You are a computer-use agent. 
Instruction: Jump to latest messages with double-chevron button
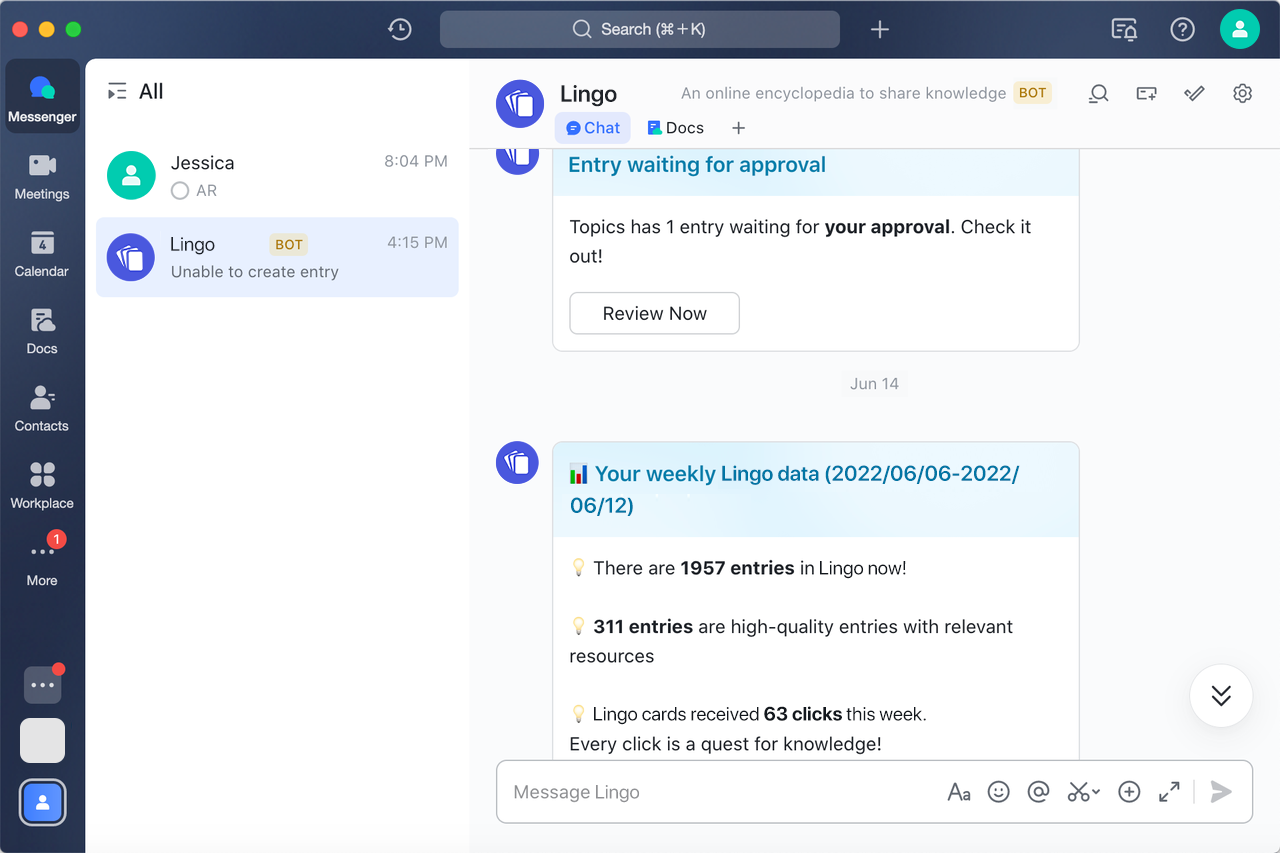pyautogui.click(x=1221, y=696)
